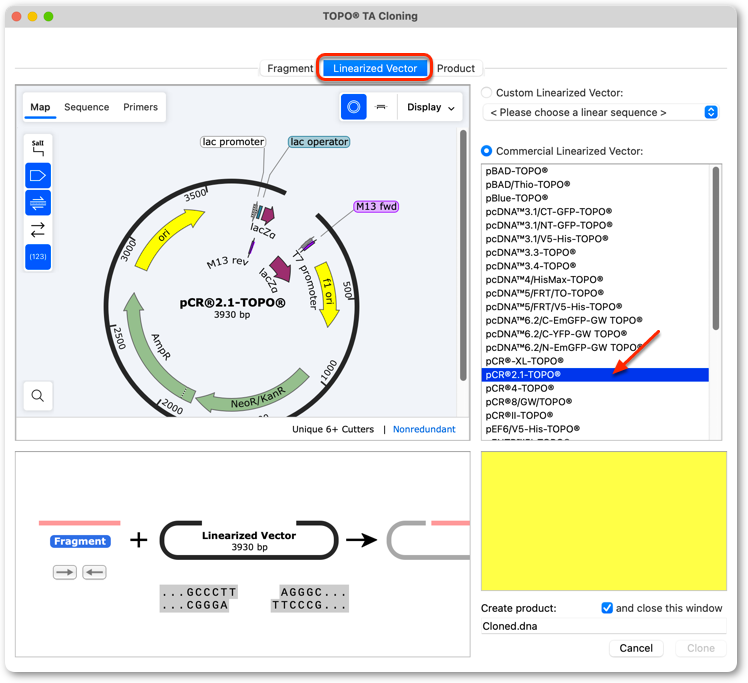Select highlighted pCR®2.1-TOPO® vector
748x683 pixels.
595,375
